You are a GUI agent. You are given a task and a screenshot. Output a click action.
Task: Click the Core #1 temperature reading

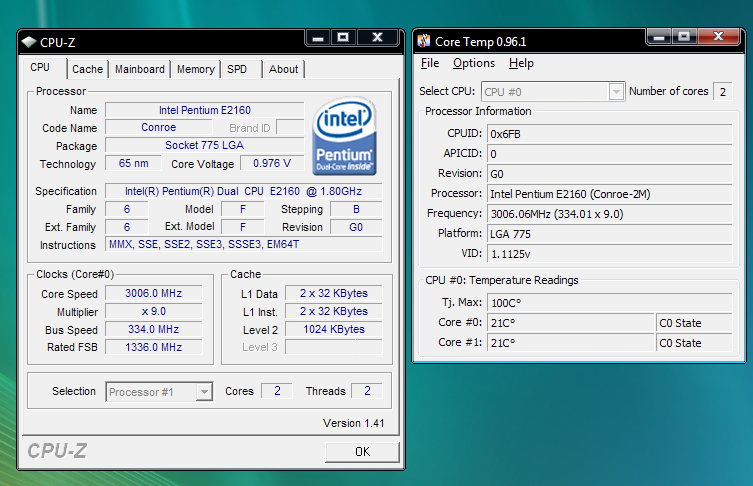coord(571,343)
